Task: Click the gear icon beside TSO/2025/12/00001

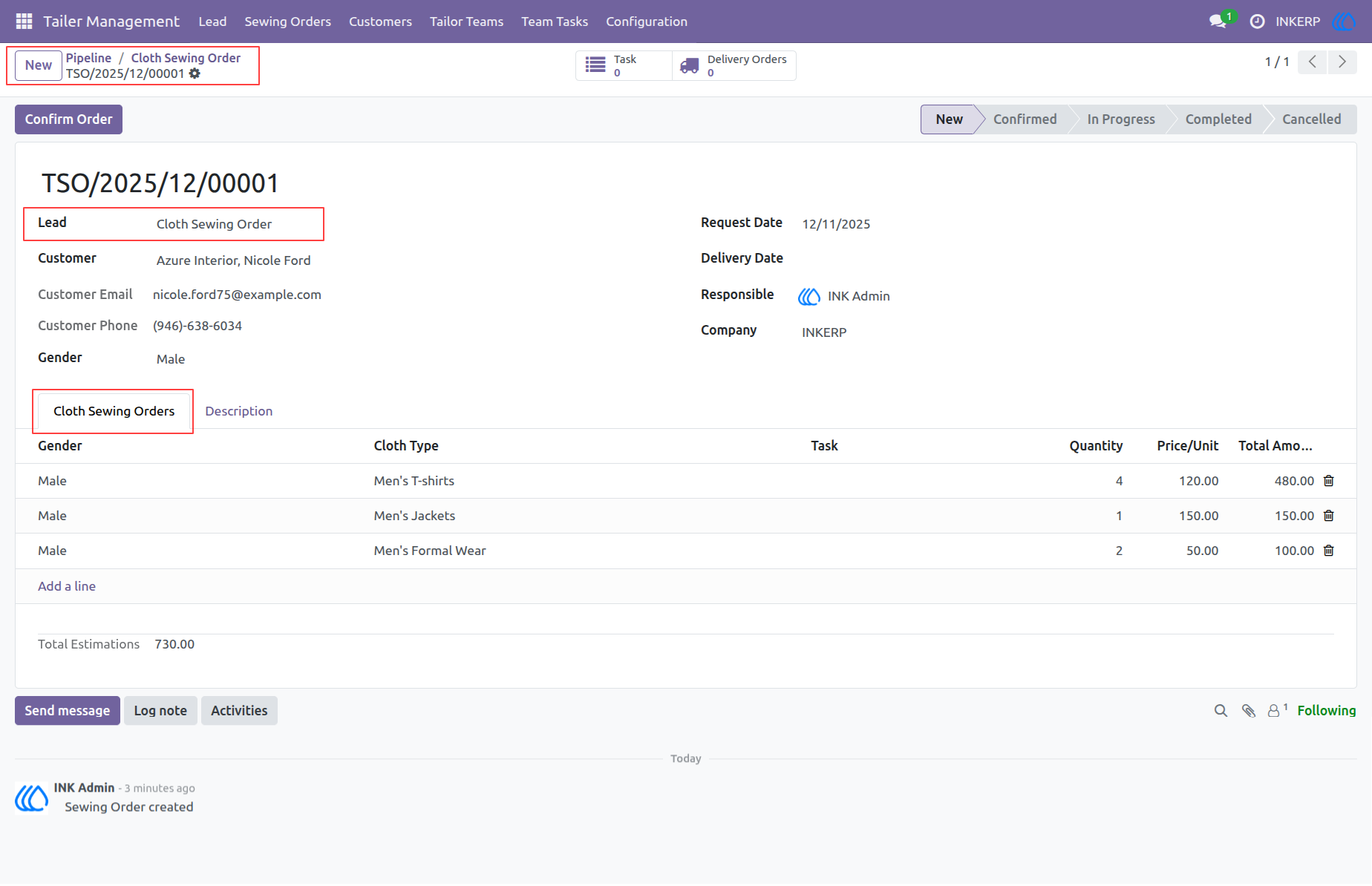Action: coord(195,73)
